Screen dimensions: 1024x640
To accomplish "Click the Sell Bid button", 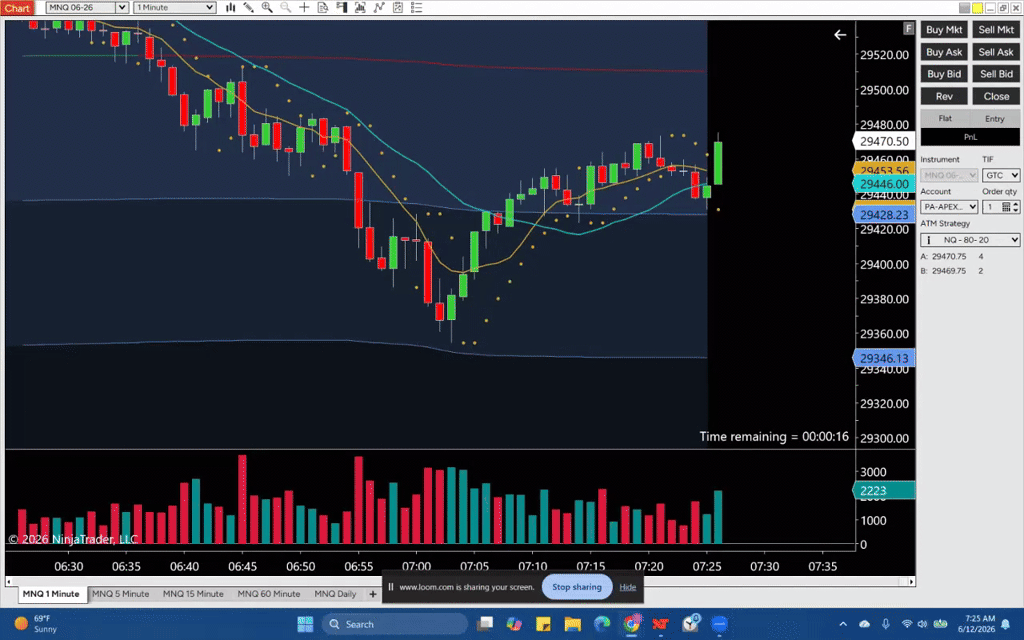I will pos(996,74).
